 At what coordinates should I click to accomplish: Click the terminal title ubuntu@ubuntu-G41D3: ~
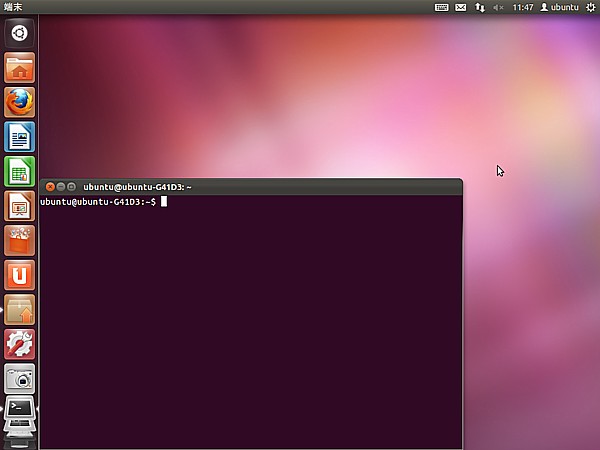tap(137, 187)
